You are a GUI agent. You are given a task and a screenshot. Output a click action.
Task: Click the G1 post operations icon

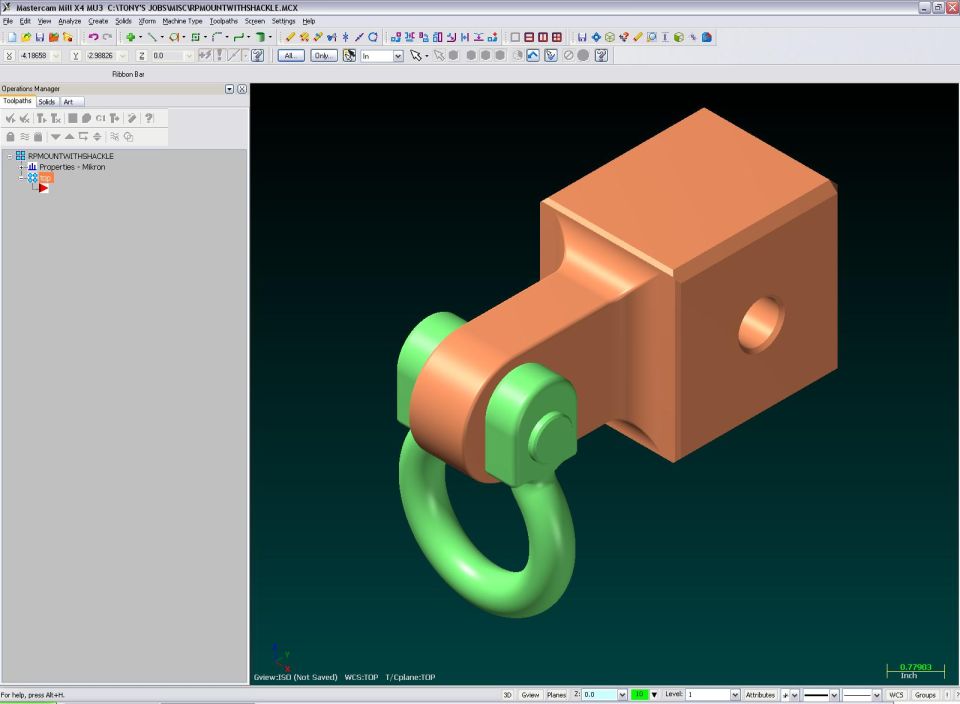click(x=100, y=118)
